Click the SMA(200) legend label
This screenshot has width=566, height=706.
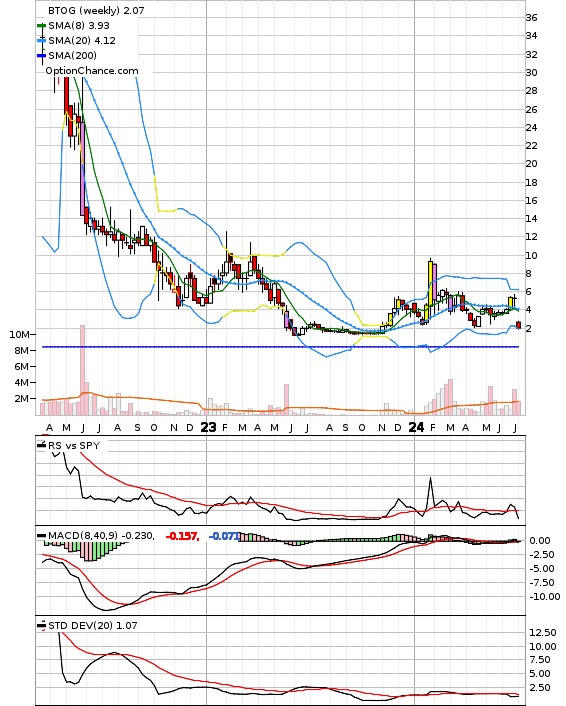tap(72, 55)
